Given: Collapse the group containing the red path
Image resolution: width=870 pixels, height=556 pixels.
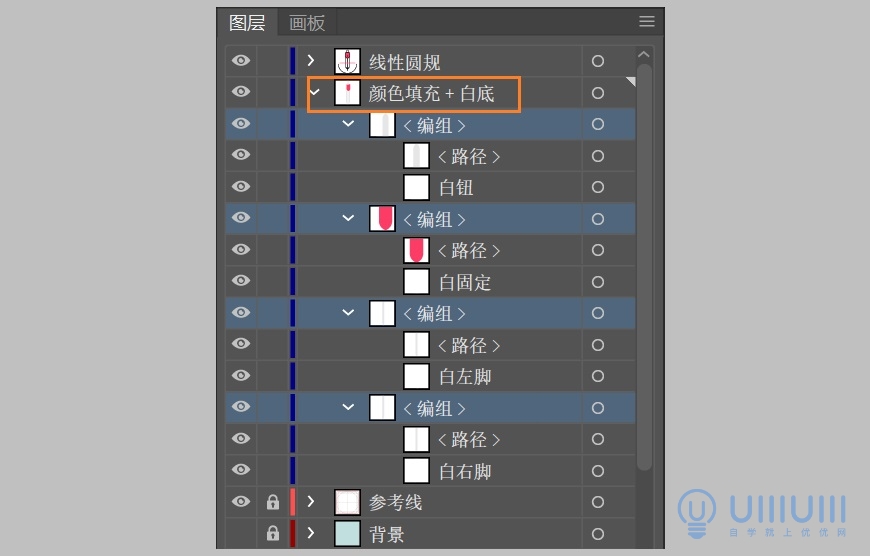Looking at the screenshot, I should [348, 218].
